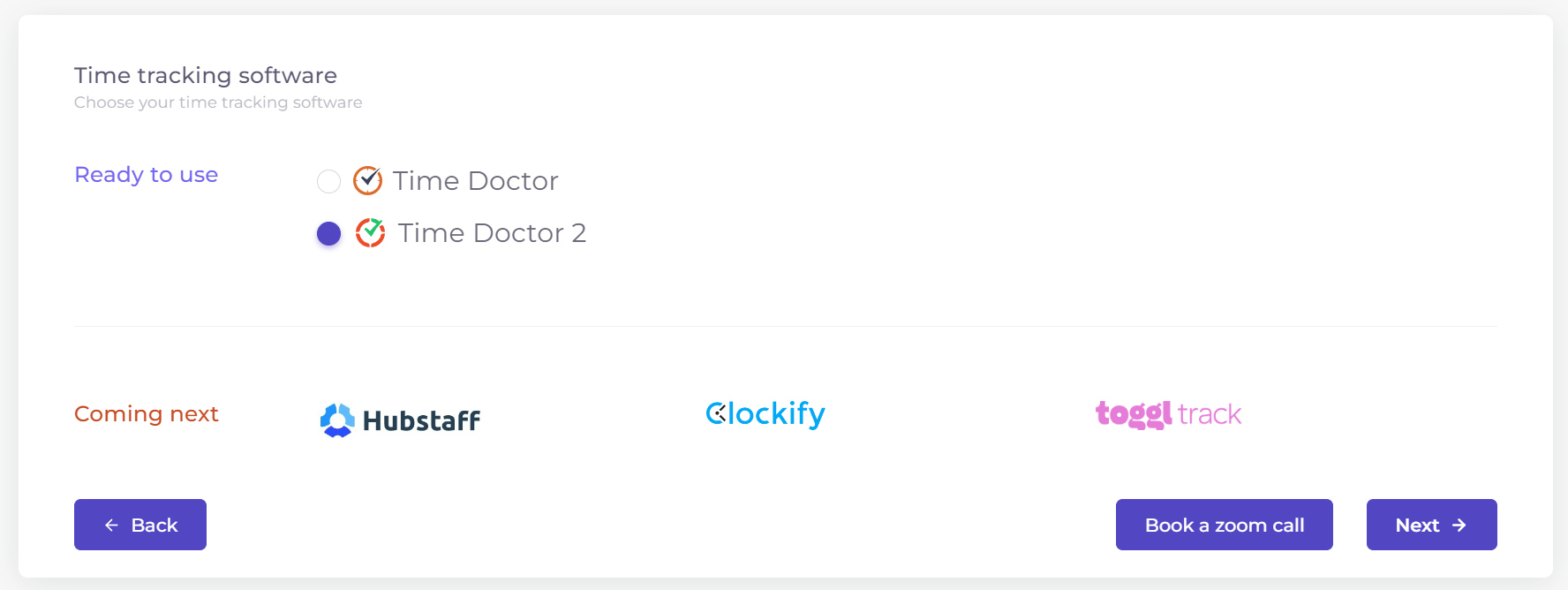This screenshot has width=1568, height=590.
Task: Click the Clockify logo
Action: (x=765, y=413)
